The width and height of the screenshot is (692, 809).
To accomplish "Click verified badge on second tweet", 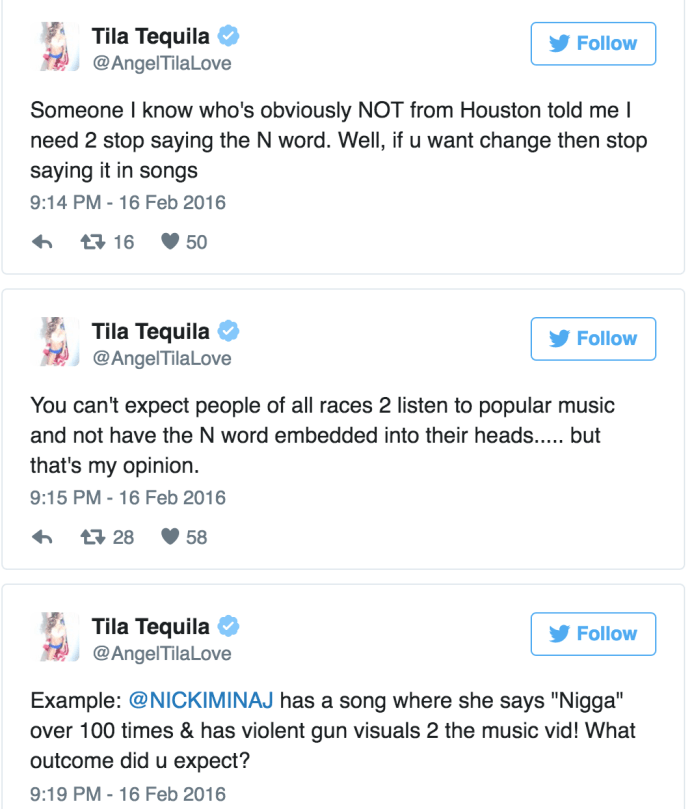I will (x=230, y=332).
